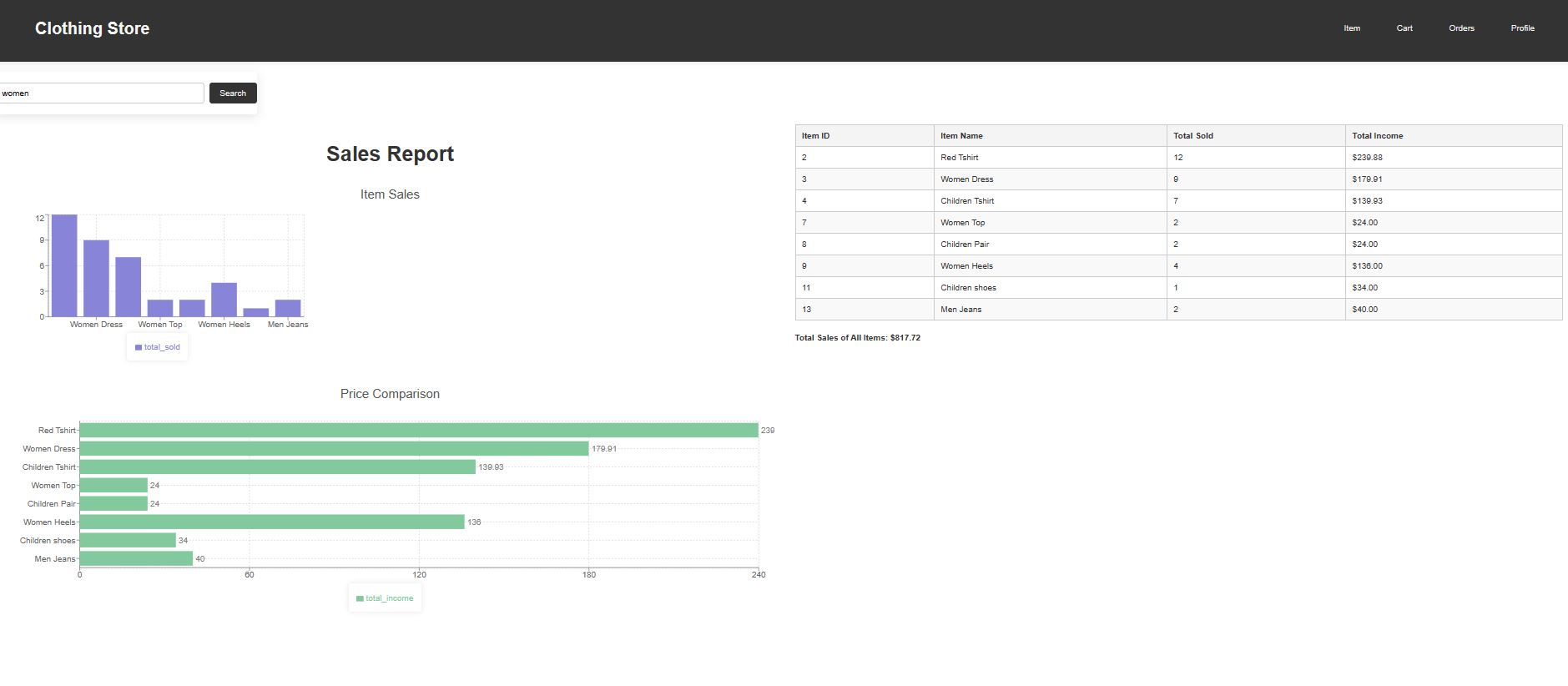Select the Children shoes table cell
Viewport: 1568px width, 686px height.
point(1050,288)
